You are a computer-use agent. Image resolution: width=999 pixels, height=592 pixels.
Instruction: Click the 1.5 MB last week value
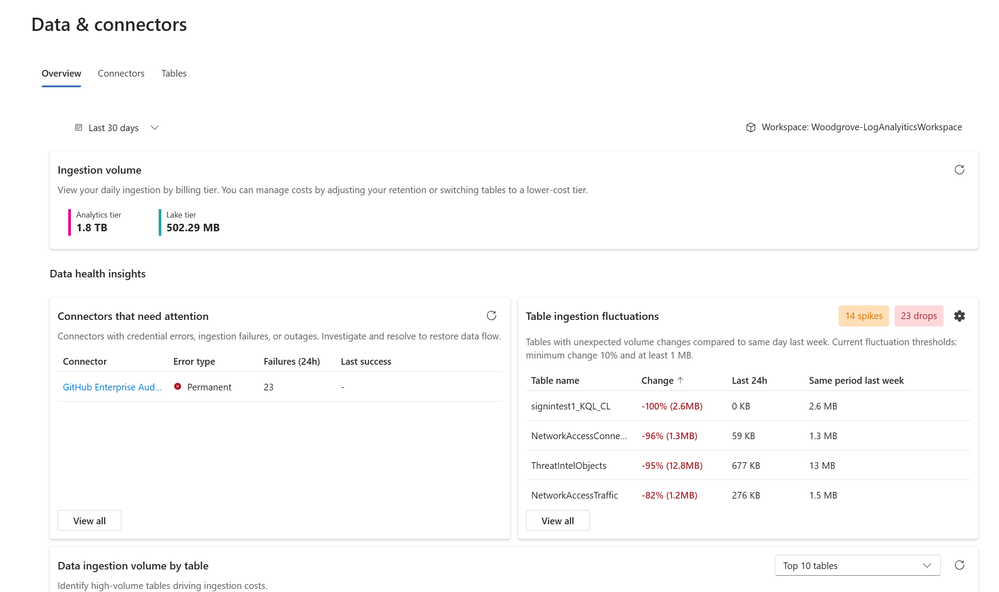click(823, 495)
